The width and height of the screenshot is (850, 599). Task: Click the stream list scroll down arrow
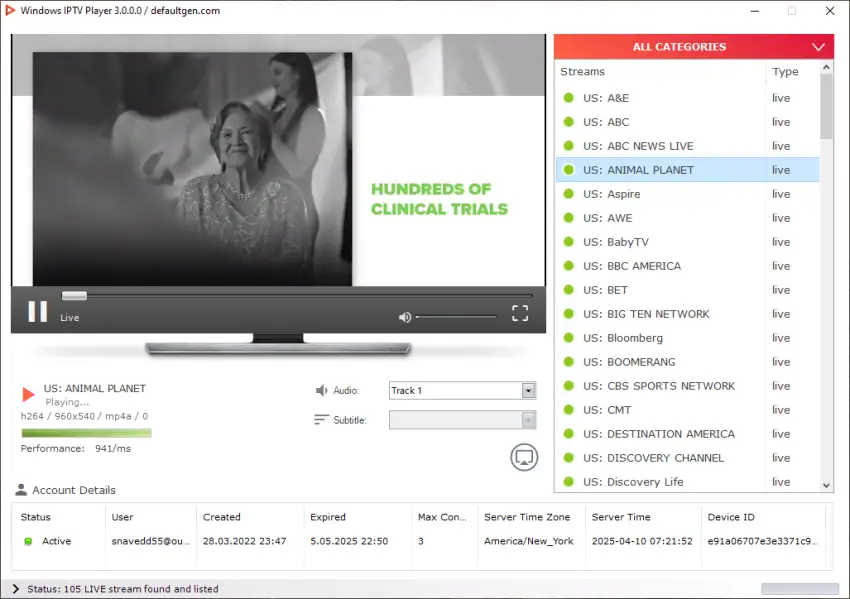(x=826, y=485)
